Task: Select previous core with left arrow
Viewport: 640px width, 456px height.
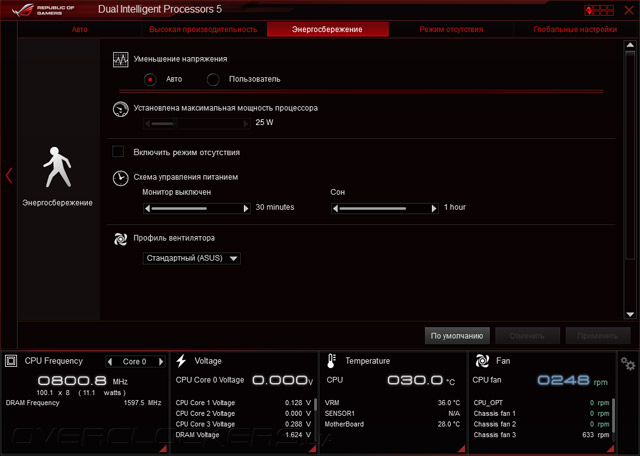Action: (110, 362)
